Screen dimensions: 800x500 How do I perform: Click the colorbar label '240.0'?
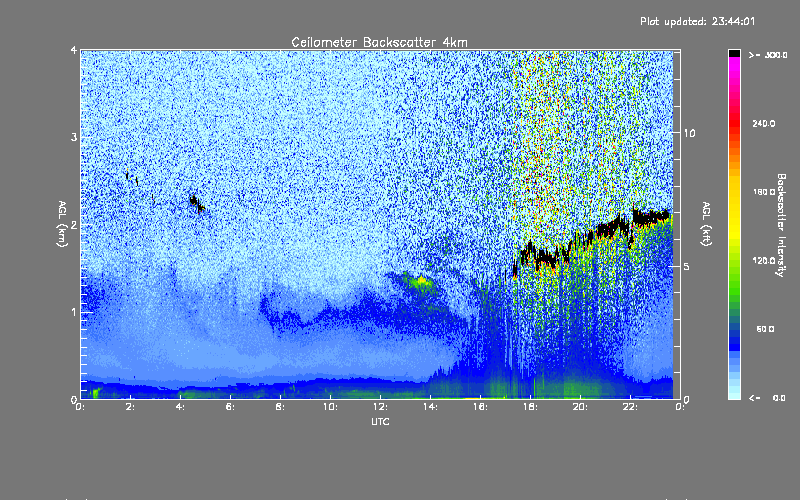[764, 123]
